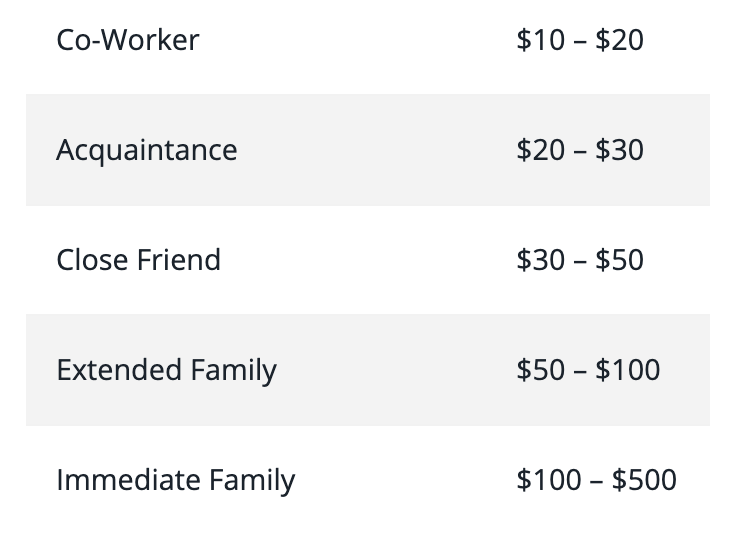The height and width of the screenshot is (534, 734).
Task: Click the $20 lower amount for Acquaintance
Action: click(x=541, y=150)
